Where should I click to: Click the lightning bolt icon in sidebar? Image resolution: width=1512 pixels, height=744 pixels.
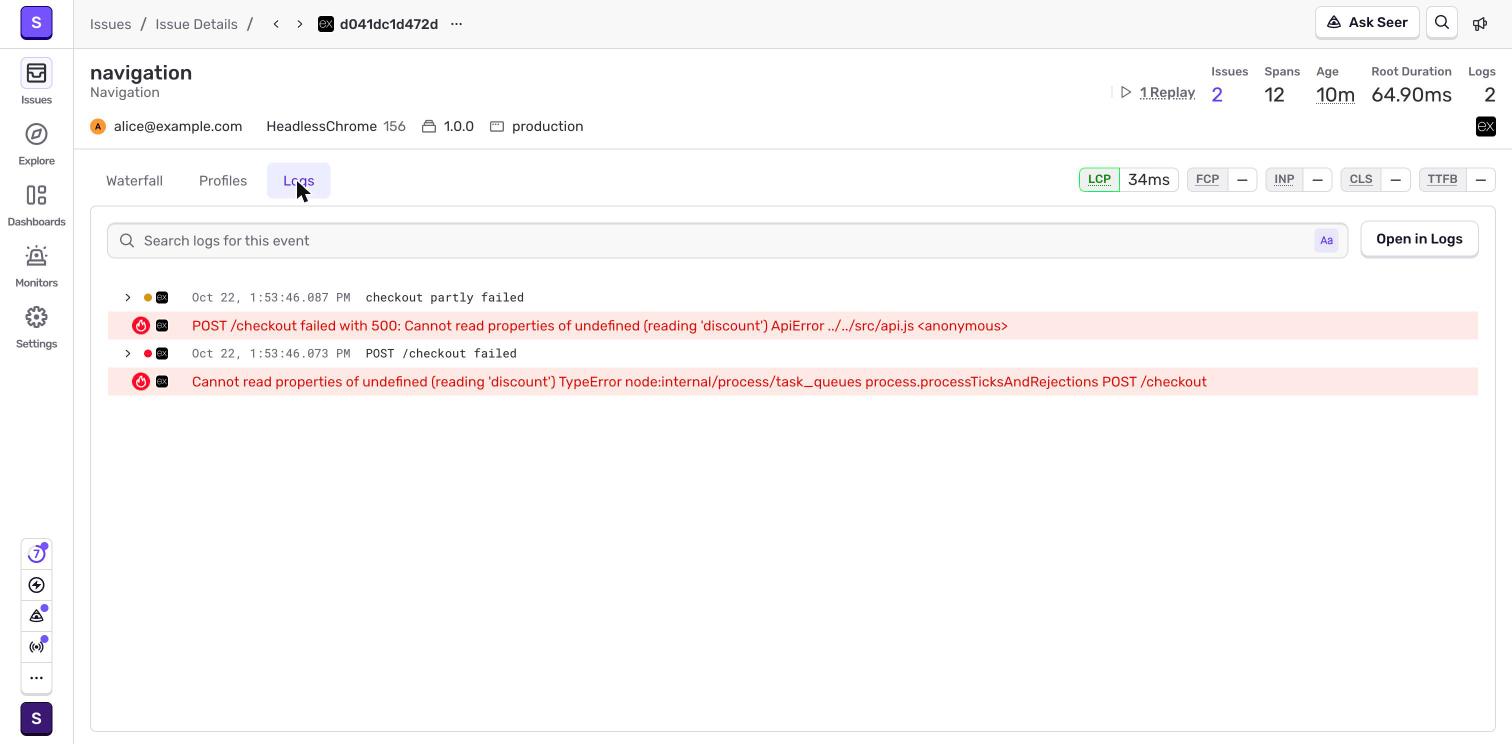(36, 585)
